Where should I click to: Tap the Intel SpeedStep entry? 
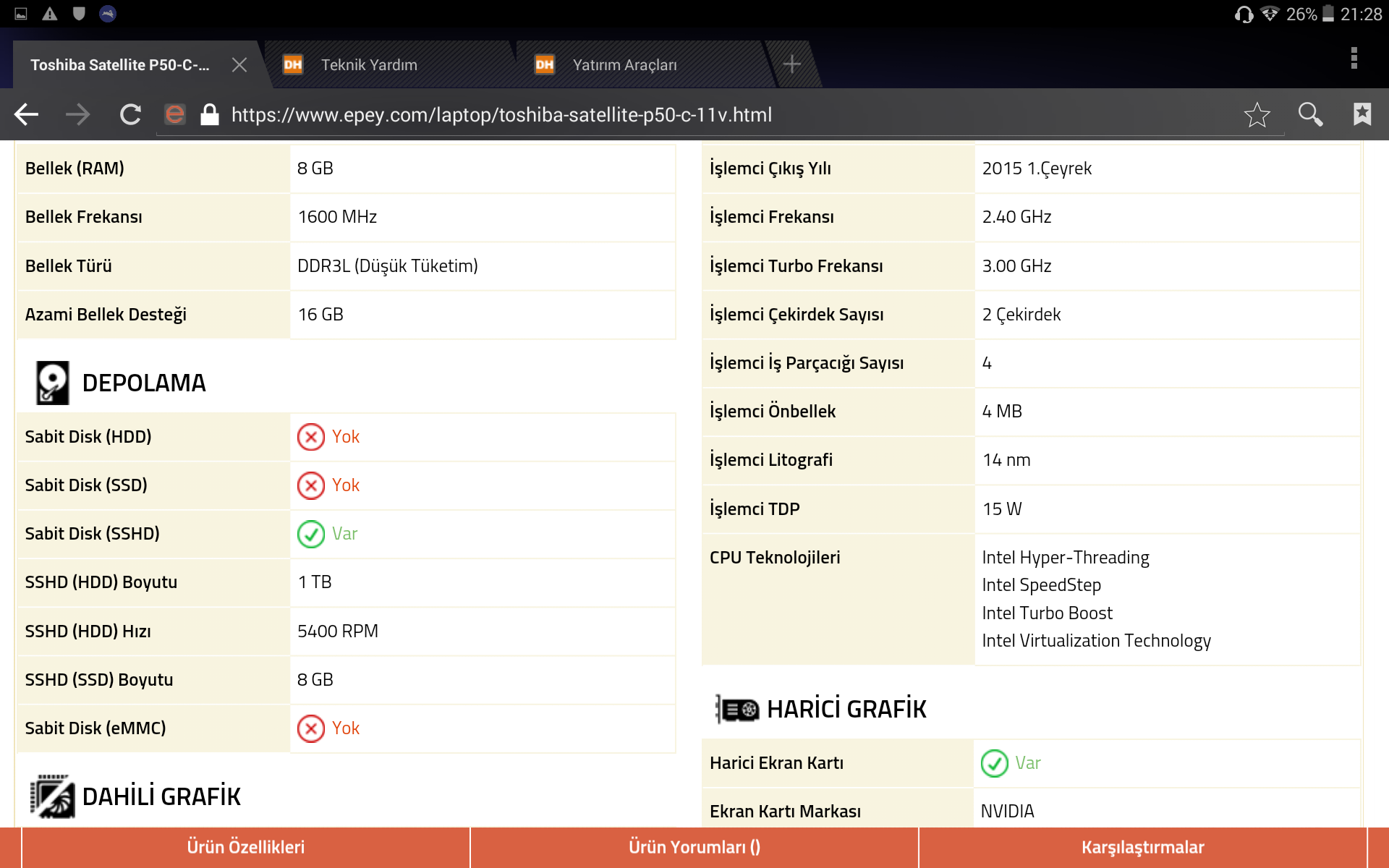click(x=1042, y=585)
